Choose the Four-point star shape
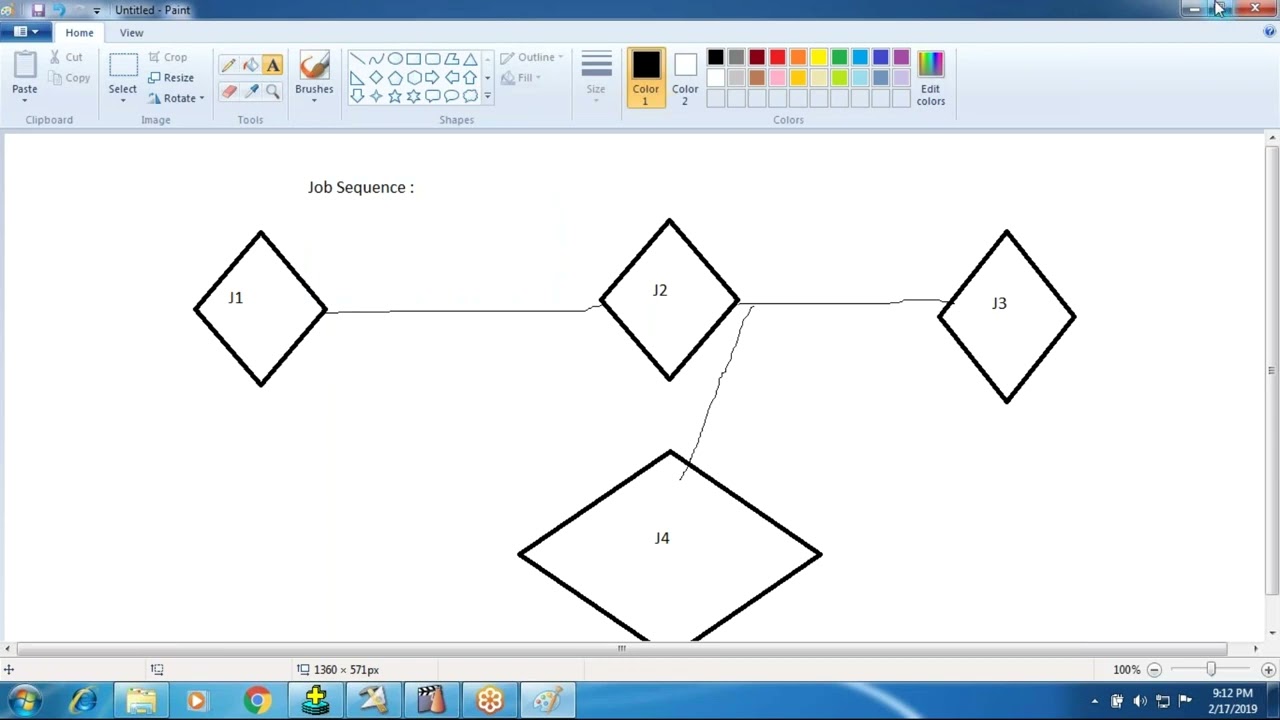The width and height of the screenshot is (1280, 720). (x=376, y=96)
